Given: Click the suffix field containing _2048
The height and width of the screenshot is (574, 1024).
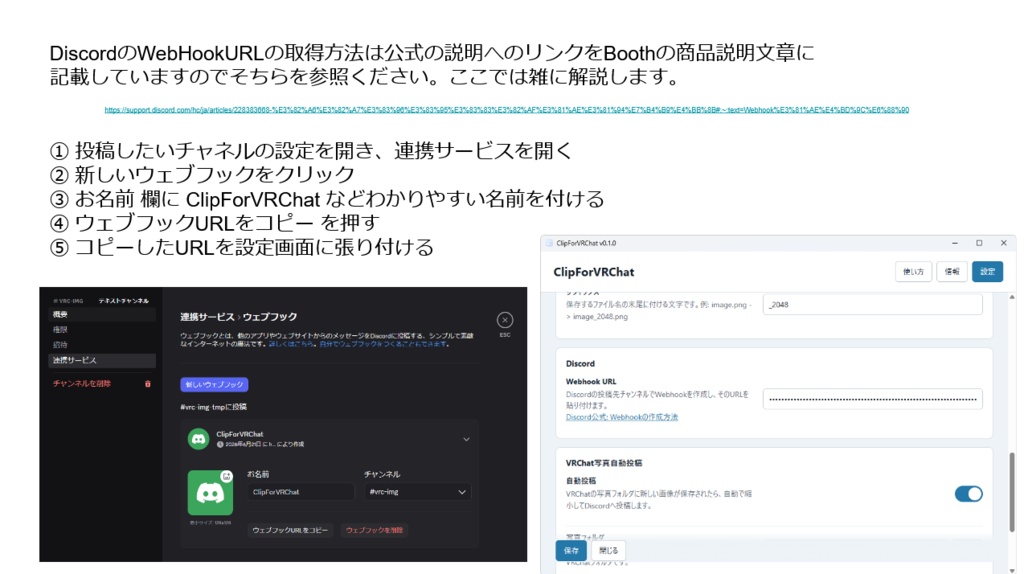Looking at the screenshot, I should (x=872, y=304).
